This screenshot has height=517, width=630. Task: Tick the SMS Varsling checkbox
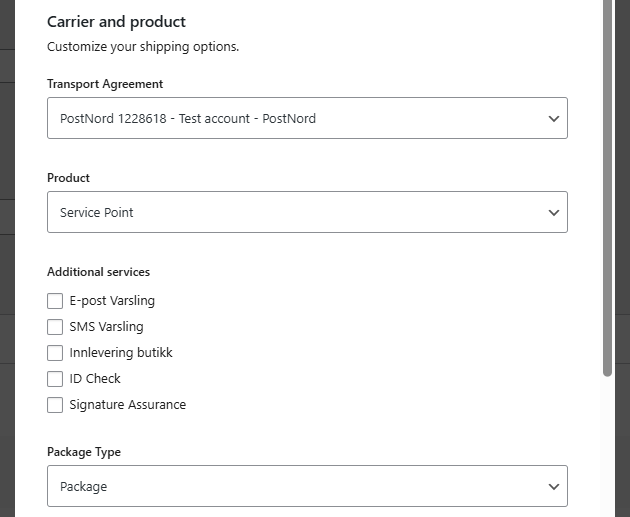tap(55, 326)
